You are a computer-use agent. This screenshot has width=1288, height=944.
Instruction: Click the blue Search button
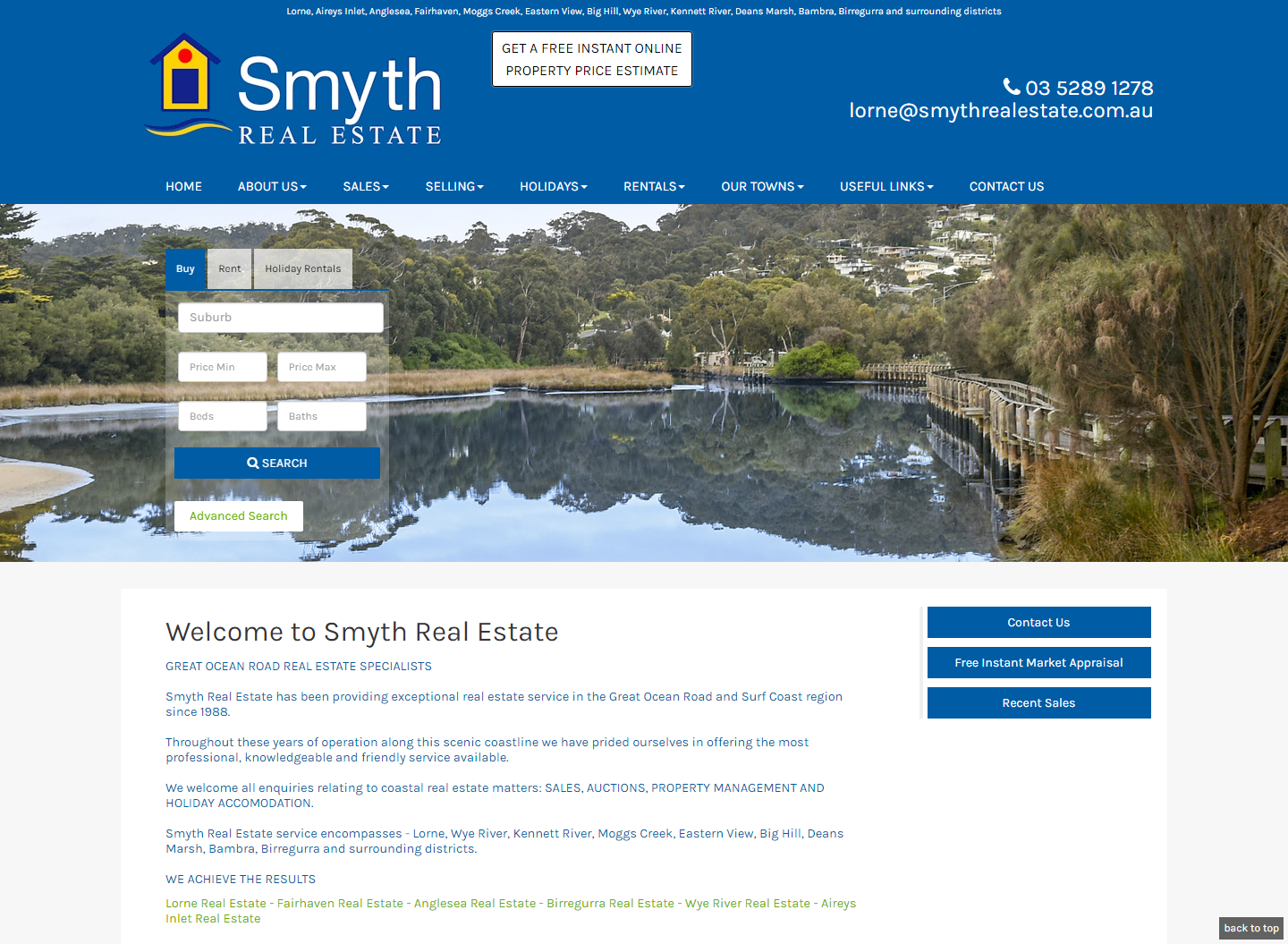[277, 463]
